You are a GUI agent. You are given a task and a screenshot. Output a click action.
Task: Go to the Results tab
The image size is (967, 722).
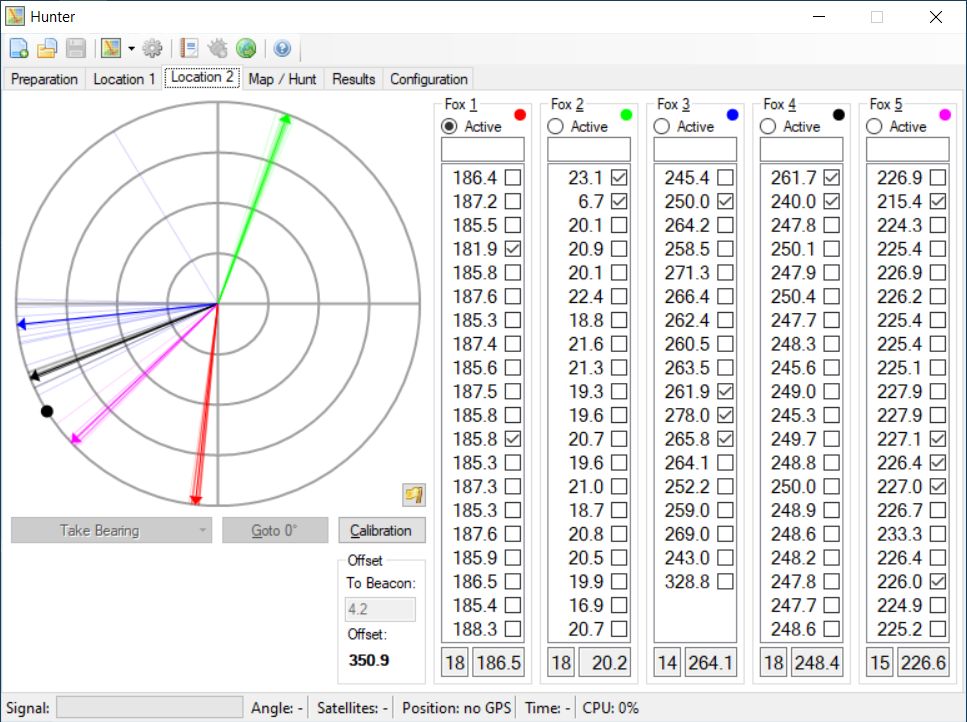click(353, 79)
